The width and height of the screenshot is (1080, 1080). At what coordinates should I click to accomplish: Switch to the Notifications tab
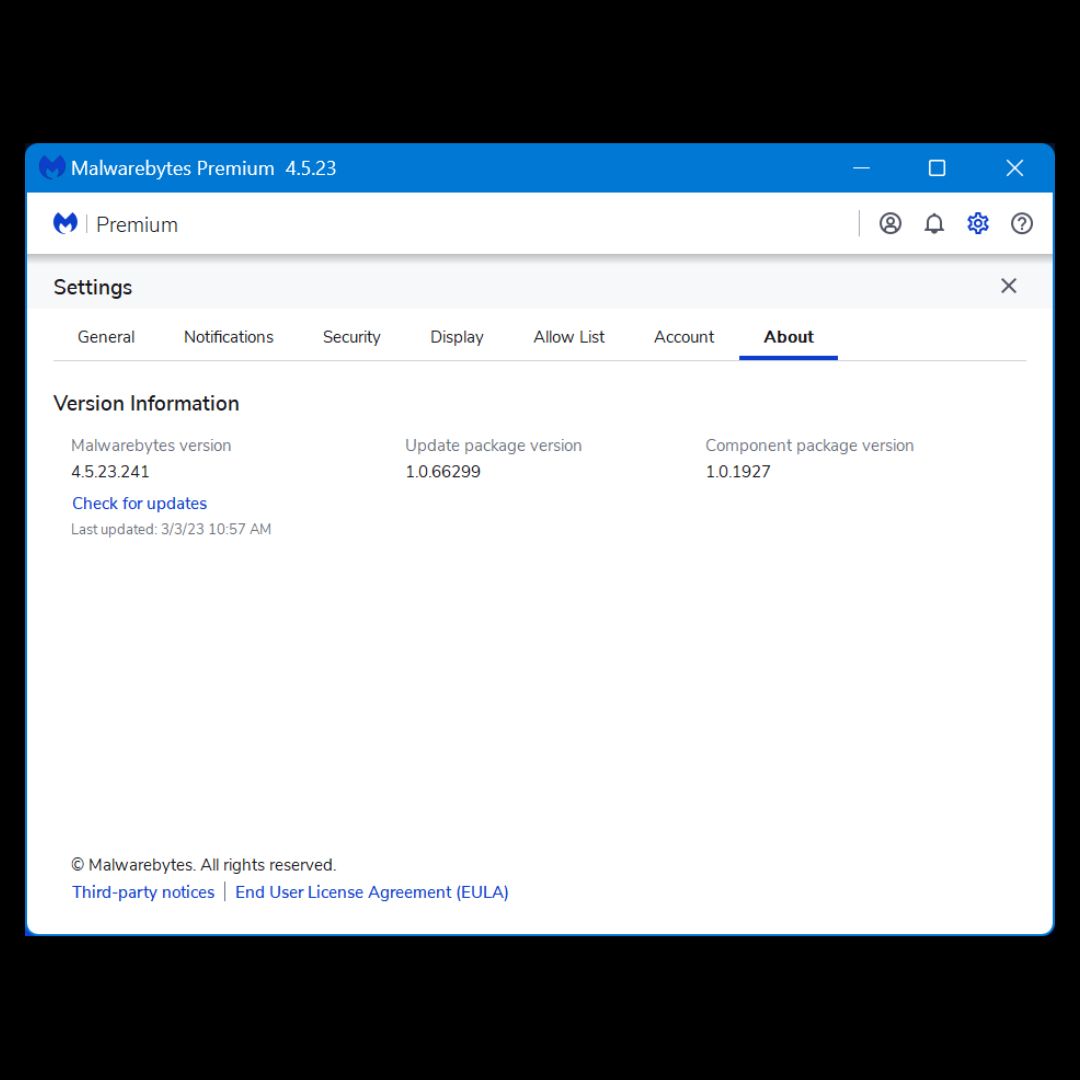tap(228, 337)
